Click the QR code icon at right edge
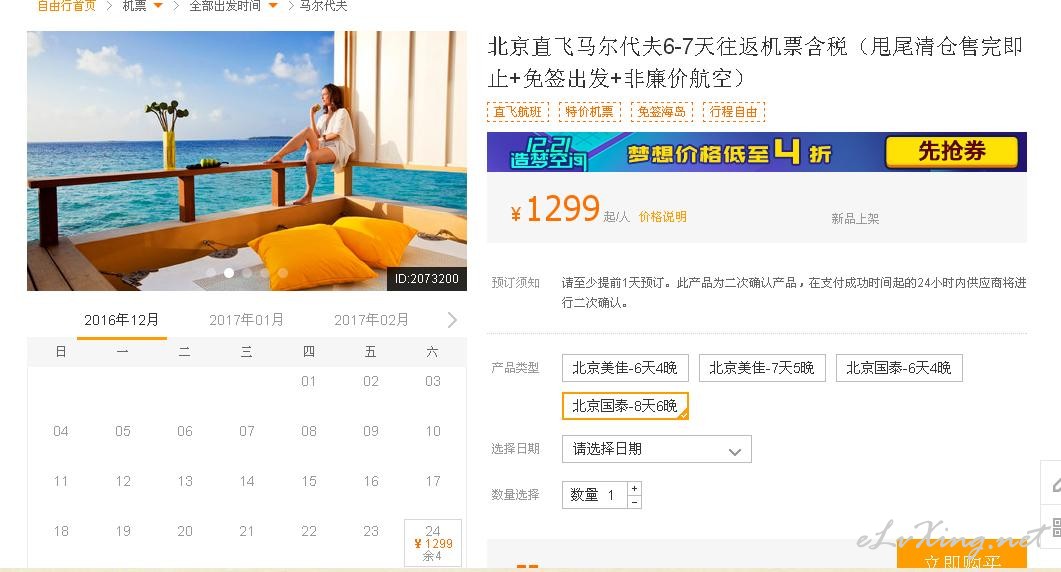 coord(1055,527)
